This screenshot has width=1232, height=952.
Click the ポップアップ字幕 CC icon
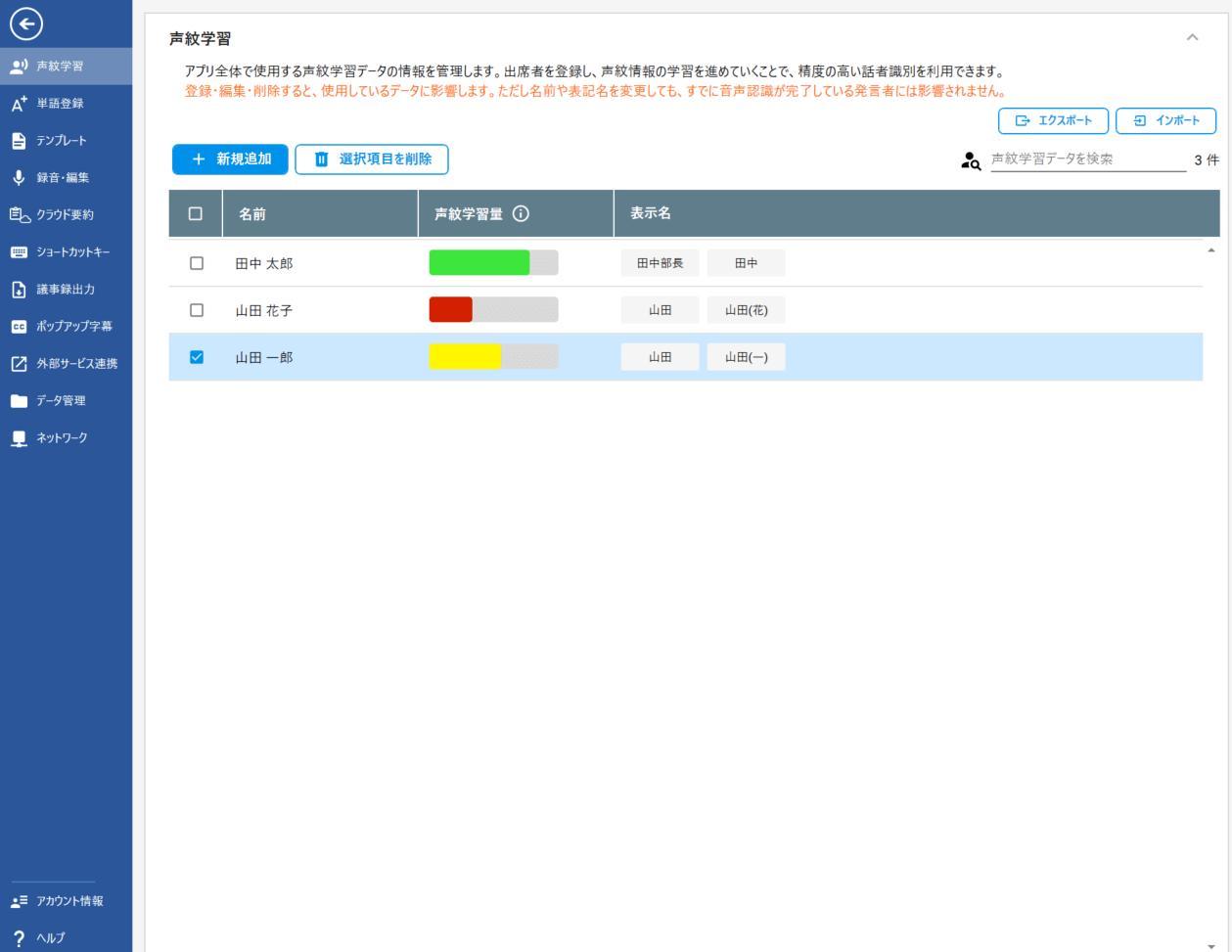pos(19,327)
